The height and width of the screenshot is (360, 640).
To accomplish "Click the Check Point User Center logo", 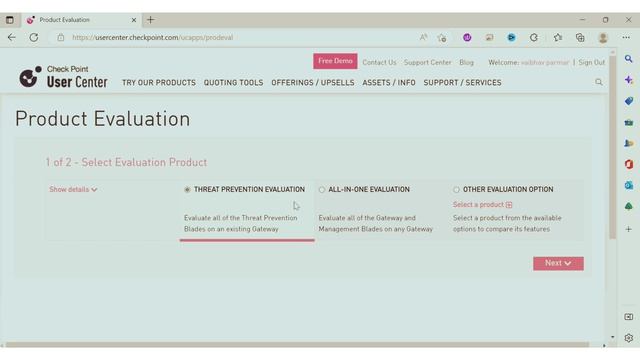I will pyautogui.click(x=63, y=77).
